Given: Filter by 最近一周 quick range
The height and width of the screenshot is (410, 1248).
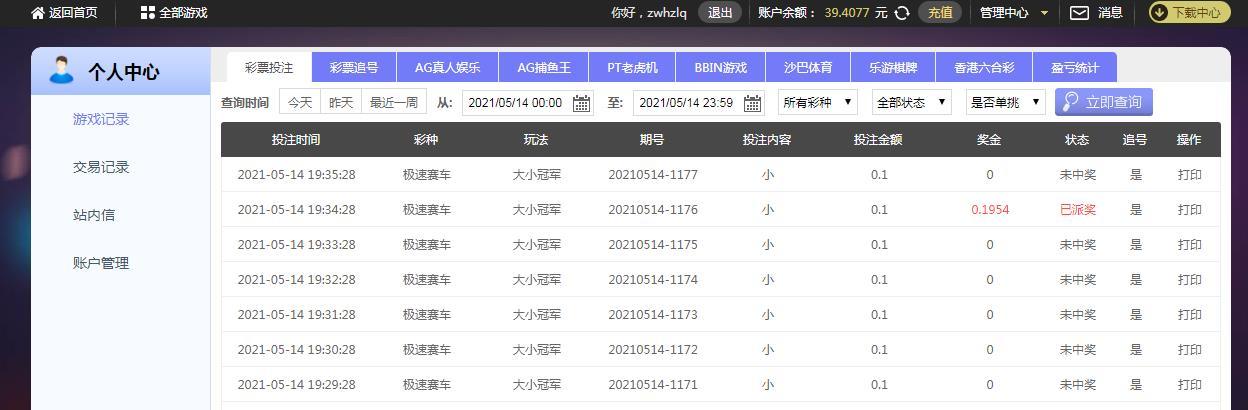Looking at the screenshot, I should (x=394, y=102).
